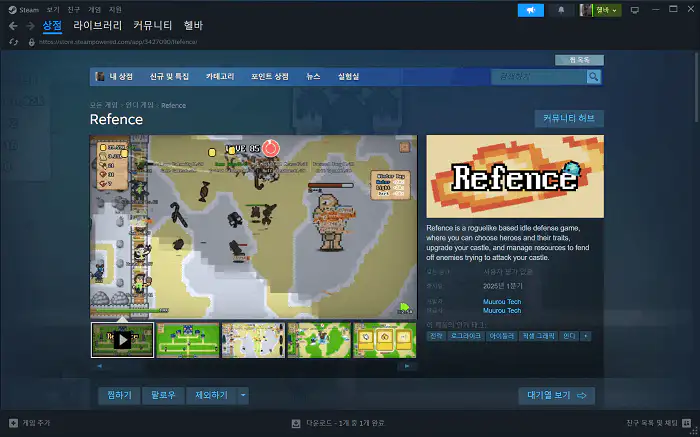Open the 게임 menu
Image resolution: width=700 pixels, height=437 pixels.
[94, 9]
